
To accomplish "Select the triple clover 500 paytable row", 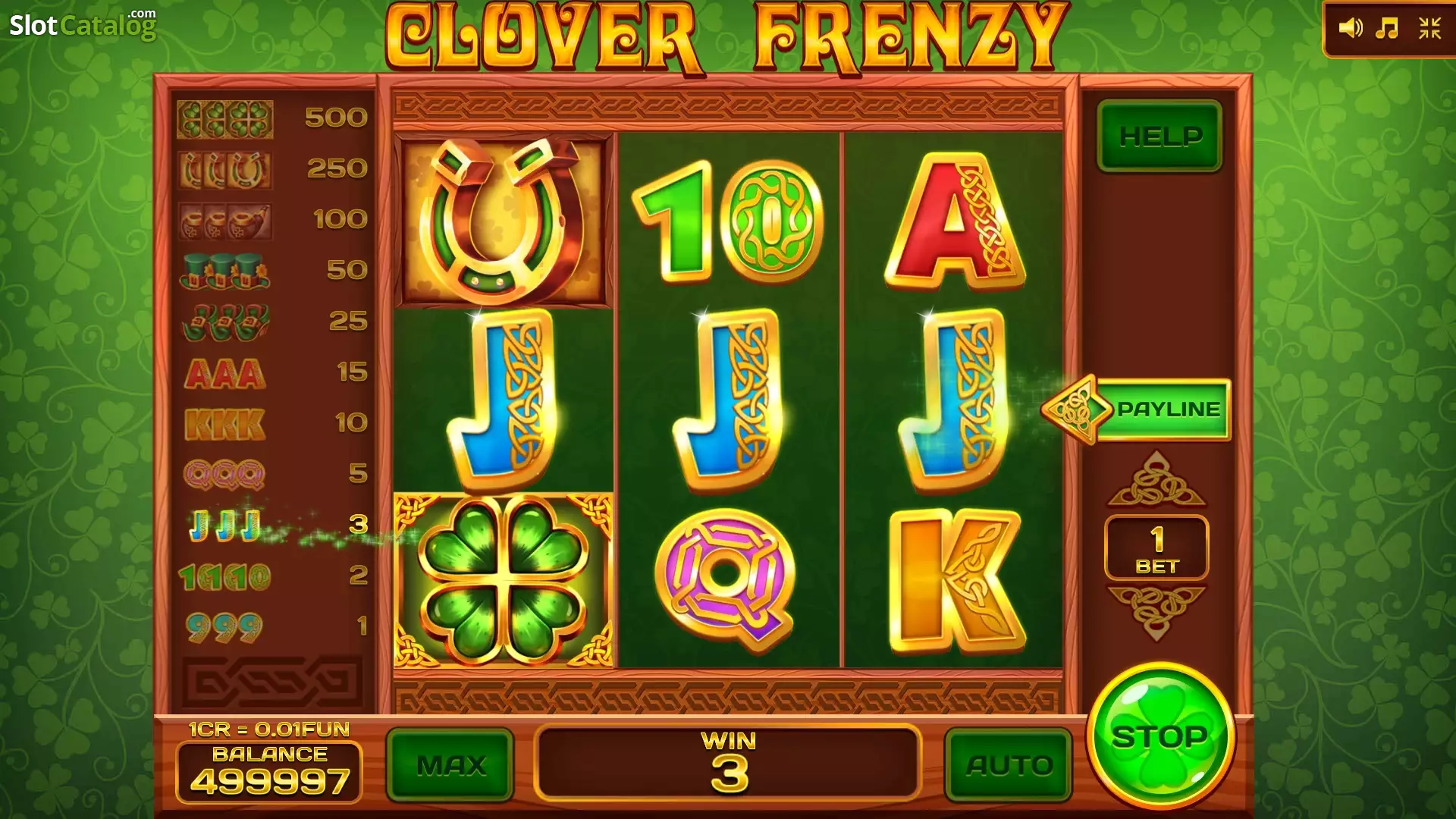I will tap(273, 119).
